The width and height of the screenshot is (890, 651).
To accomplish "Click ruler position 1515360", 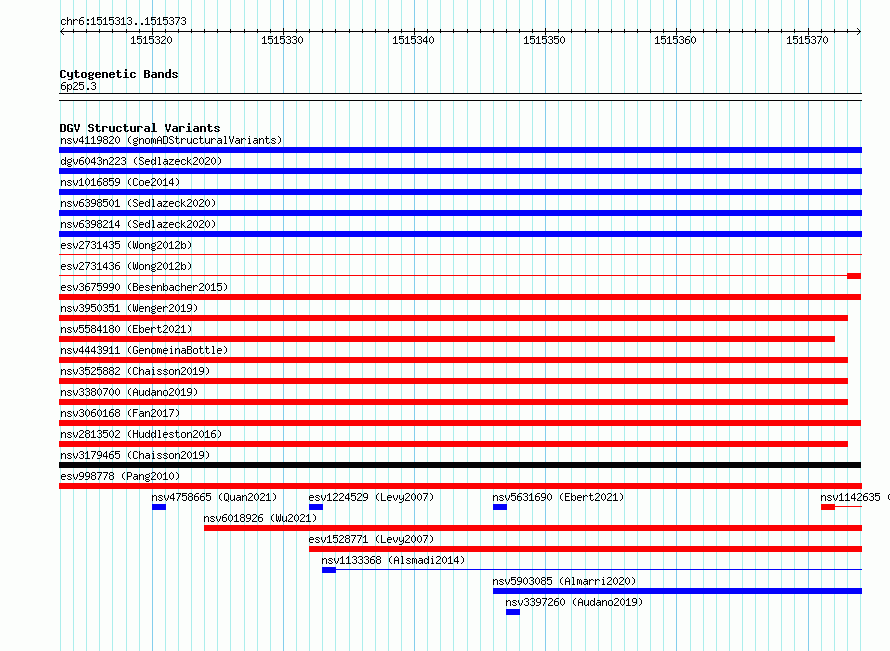I will (675, 40).
